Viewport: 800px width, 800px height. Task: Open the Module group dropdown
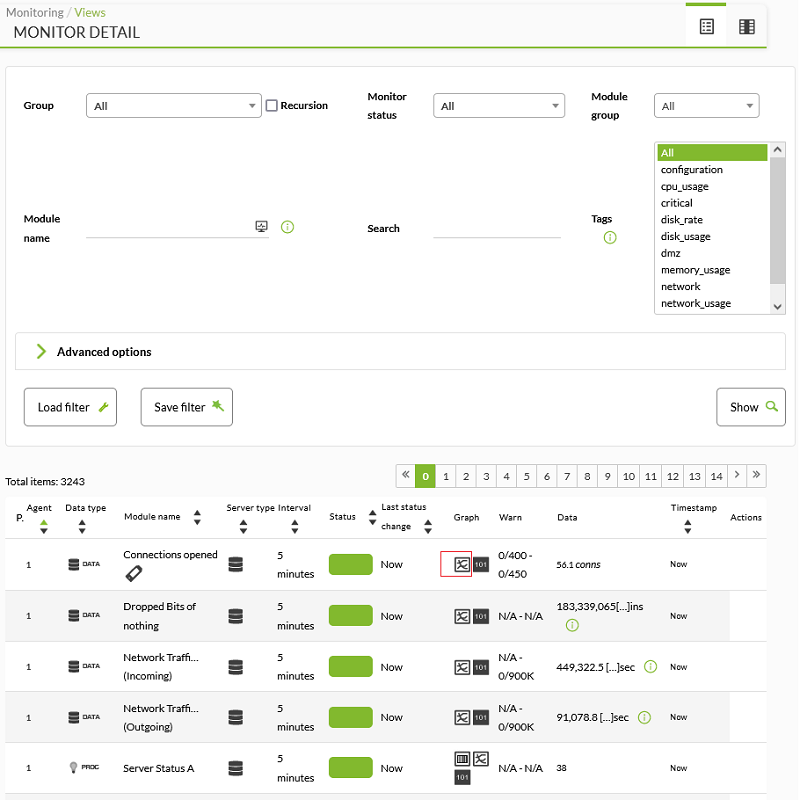[706, 106]
